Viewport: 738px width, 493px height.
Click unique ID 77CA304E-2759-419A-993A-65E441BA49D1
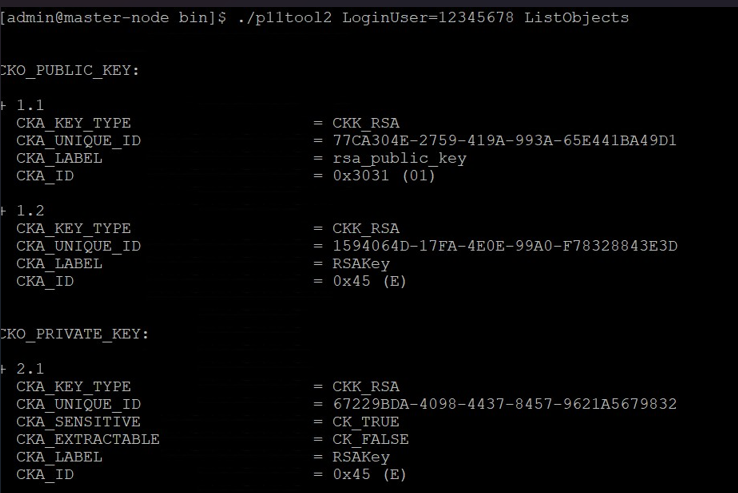(505, 140)
